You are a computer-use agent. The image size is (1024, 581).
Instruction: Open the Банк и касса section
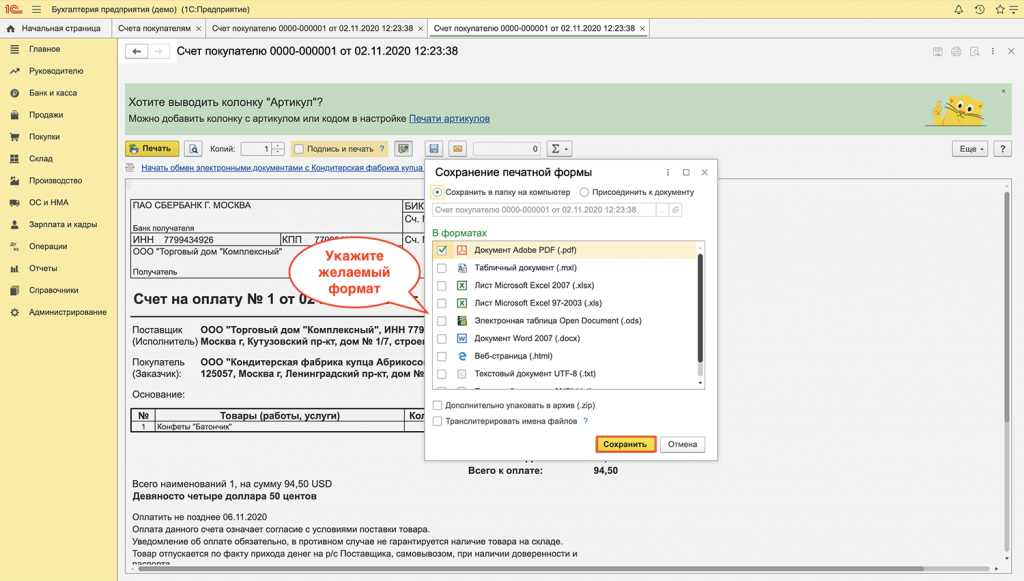52,93
